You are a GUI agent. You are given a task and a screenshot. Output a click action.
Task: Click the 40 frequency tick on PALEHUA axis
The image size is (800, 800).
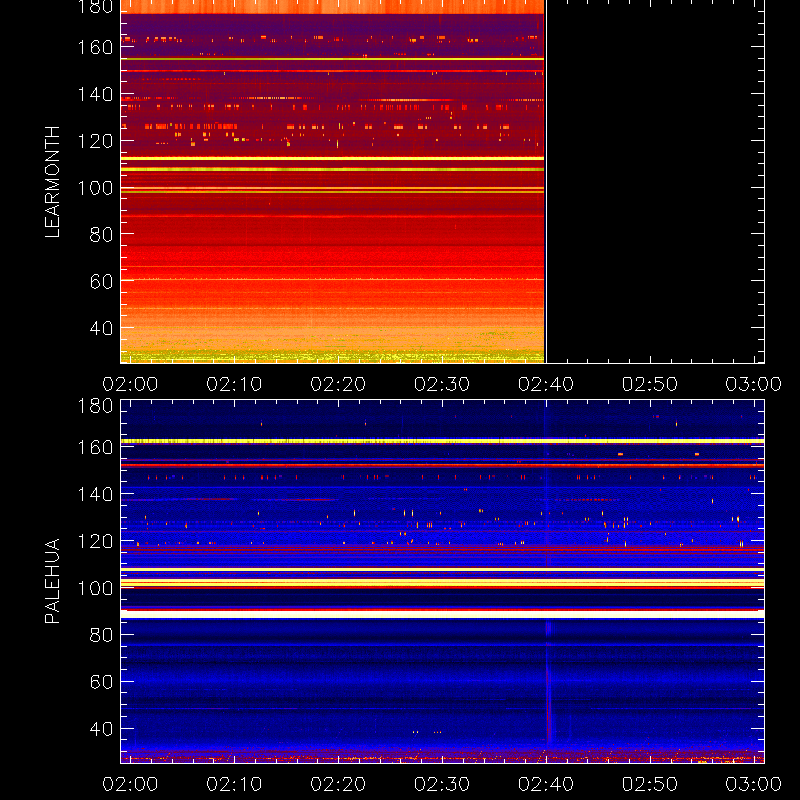[x=101, y=729]
